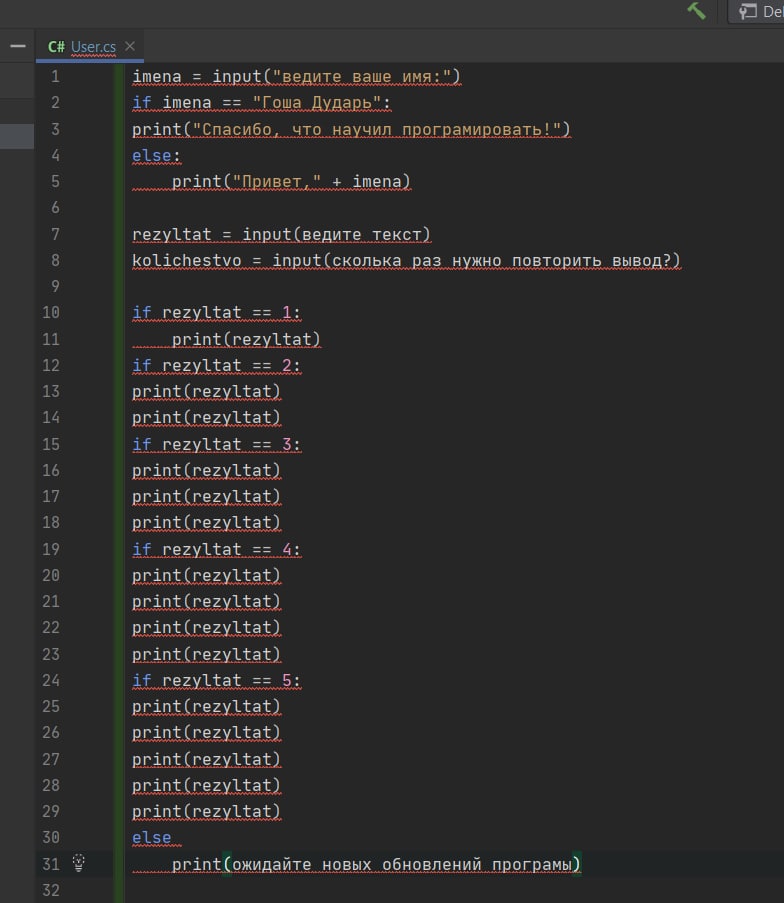Click the empty line 6 in the editor
Screen dimensions: 784x903
point(454,207)
